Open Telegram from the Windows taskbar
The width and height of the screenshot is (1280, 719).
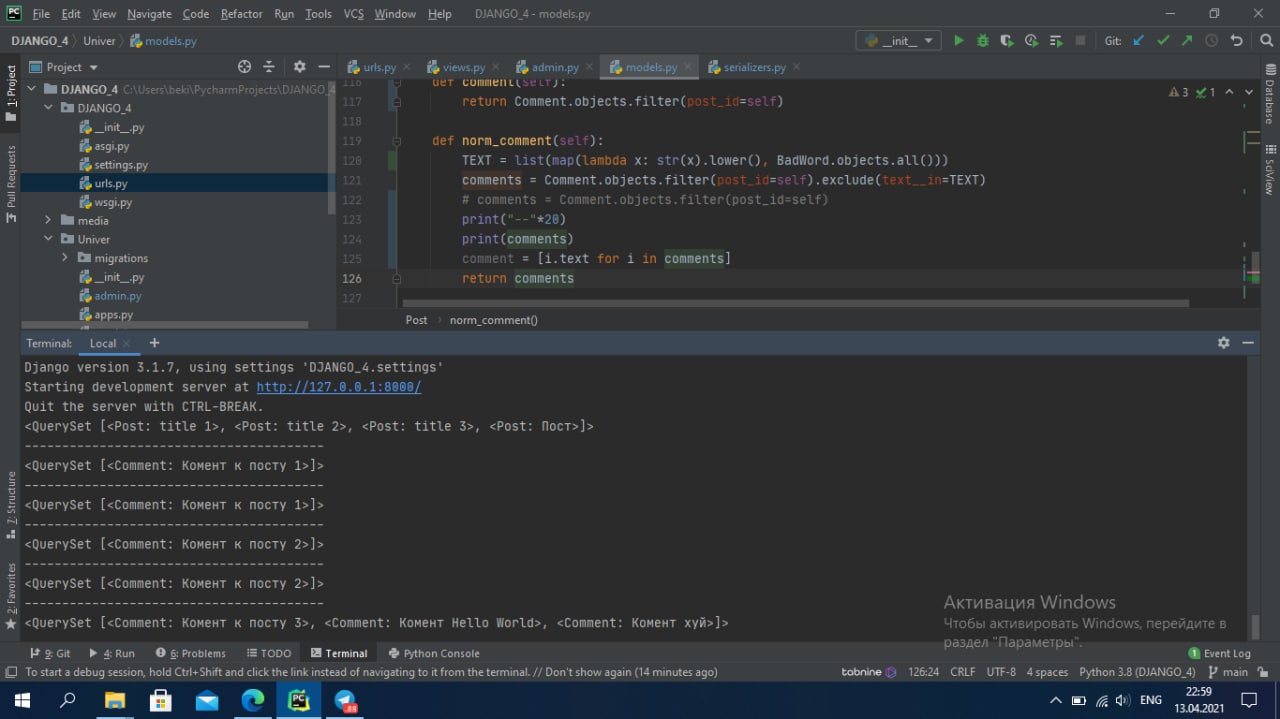coord(345,700)
